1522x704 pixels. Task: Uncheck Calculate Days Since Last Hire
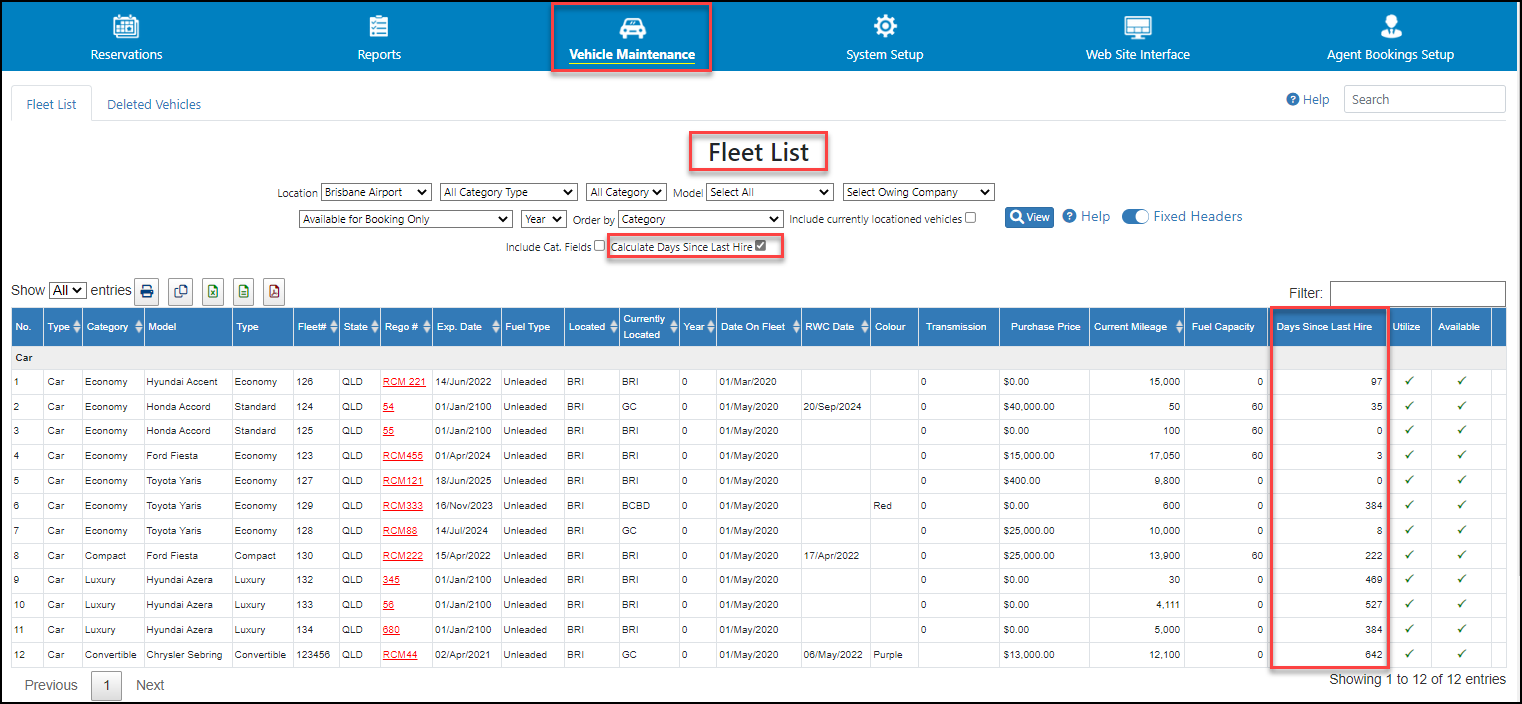(x=761, y=245)
